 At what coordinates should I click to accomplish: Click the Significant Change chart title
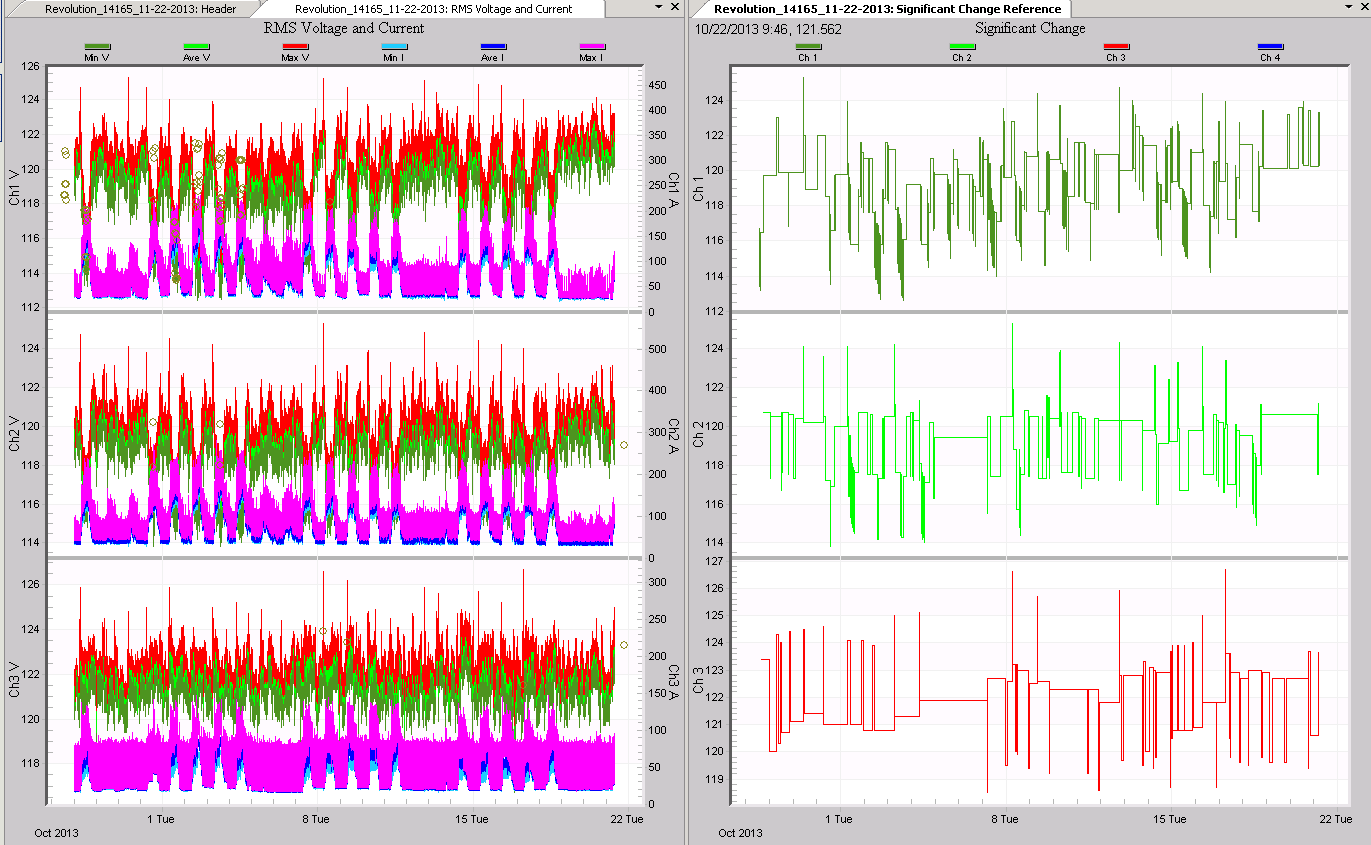click(1030, 29)
